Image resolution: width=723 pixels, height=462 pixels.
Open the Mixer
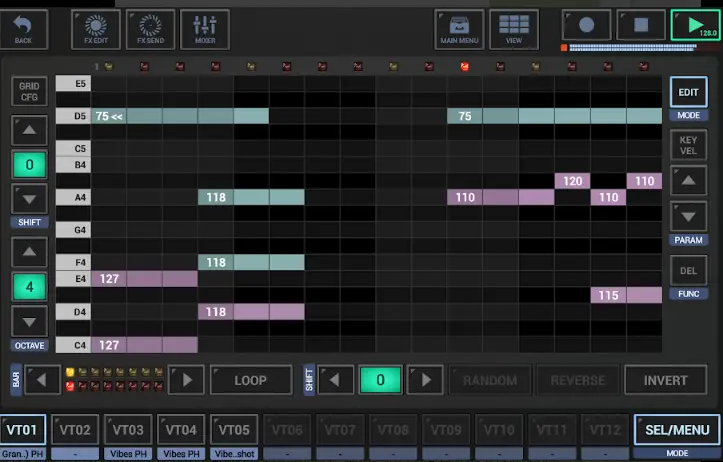205,29
